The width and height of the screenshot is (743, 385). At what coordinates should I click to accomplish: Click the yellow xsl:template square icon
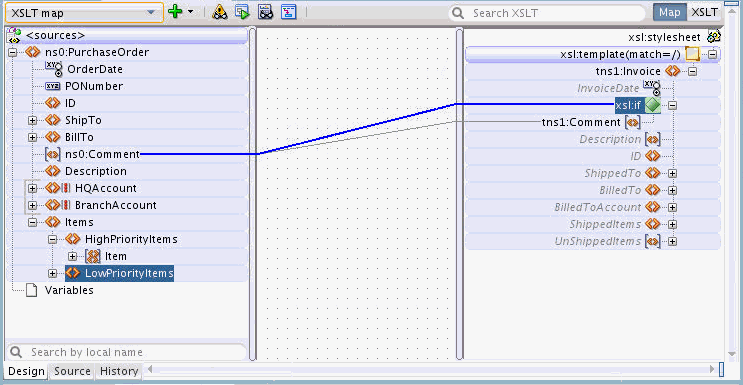692,55
